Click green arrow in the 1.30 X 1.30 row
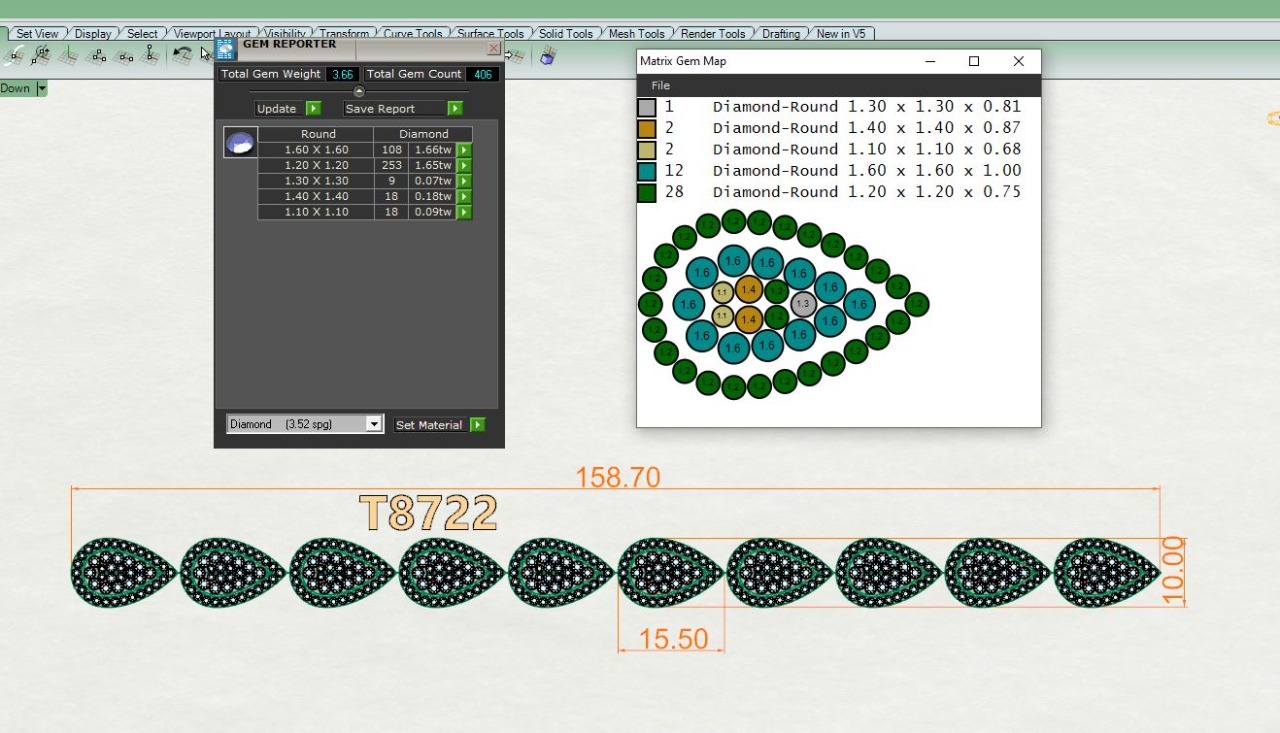Screen dimensions: 1280x733 pyautogui.click(x=464, y=181)
